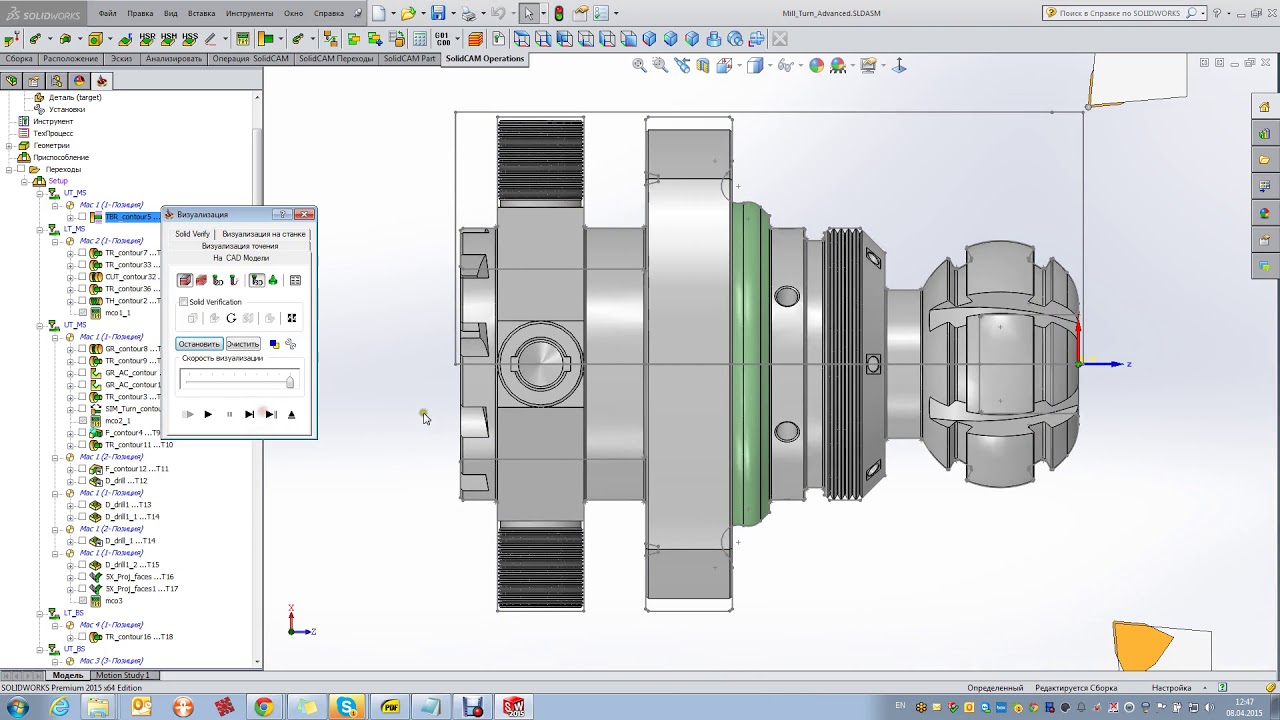Open Skype from the taskbar
This screenshot has height=720, width=1280.
pyautogui.click(x=347, y=707)
